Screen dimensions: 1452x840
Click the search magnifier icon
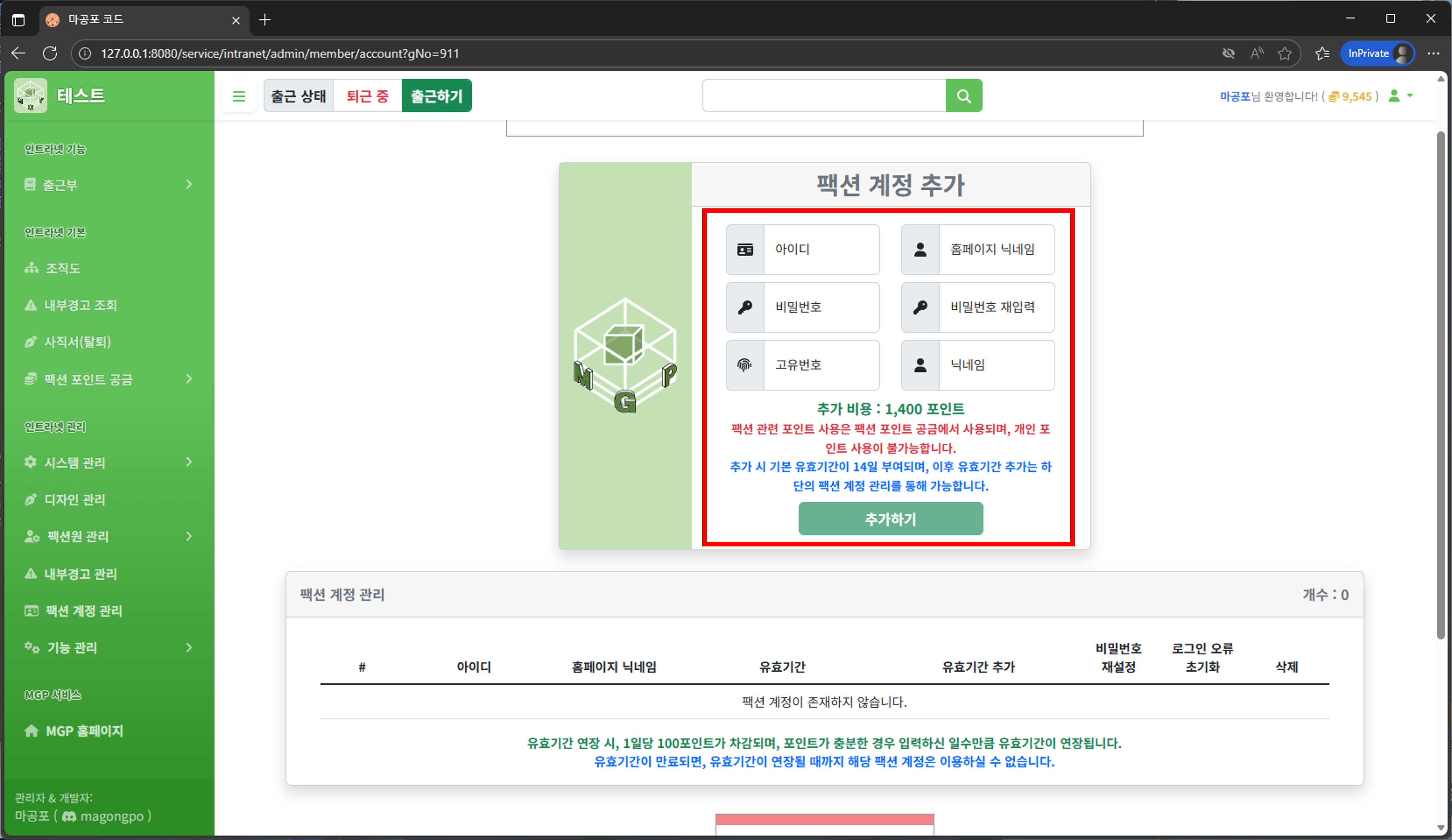click(963, 96)
